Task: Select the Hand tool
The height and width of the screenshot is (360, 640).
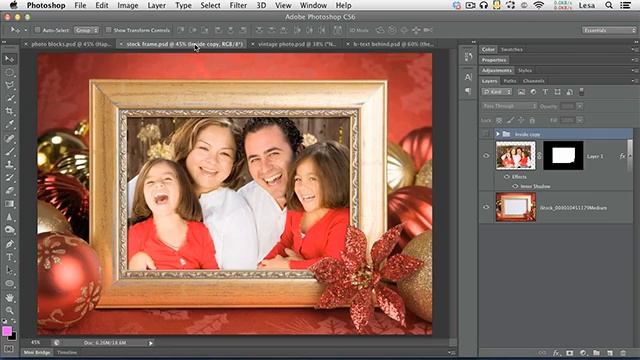Action: [x=9, y=298]
